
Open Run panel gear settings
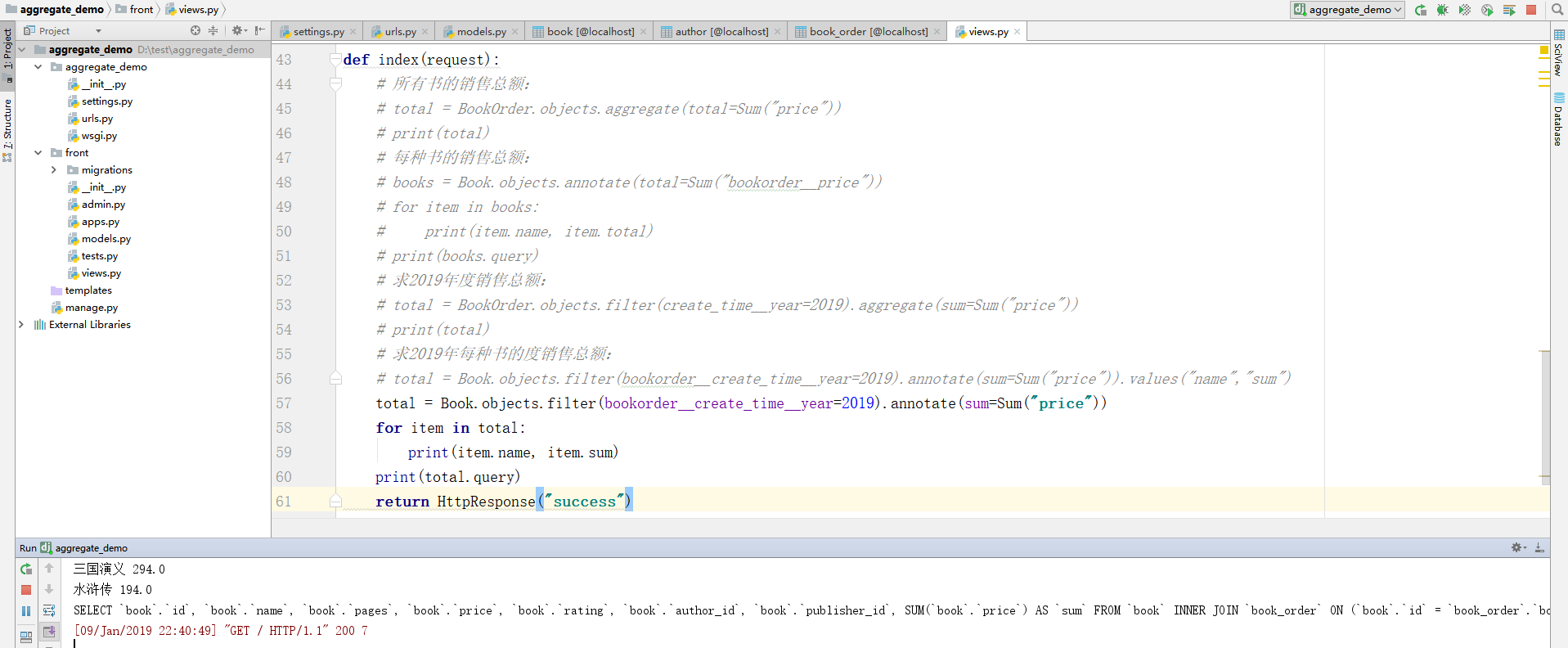(x=1519, y=547)
